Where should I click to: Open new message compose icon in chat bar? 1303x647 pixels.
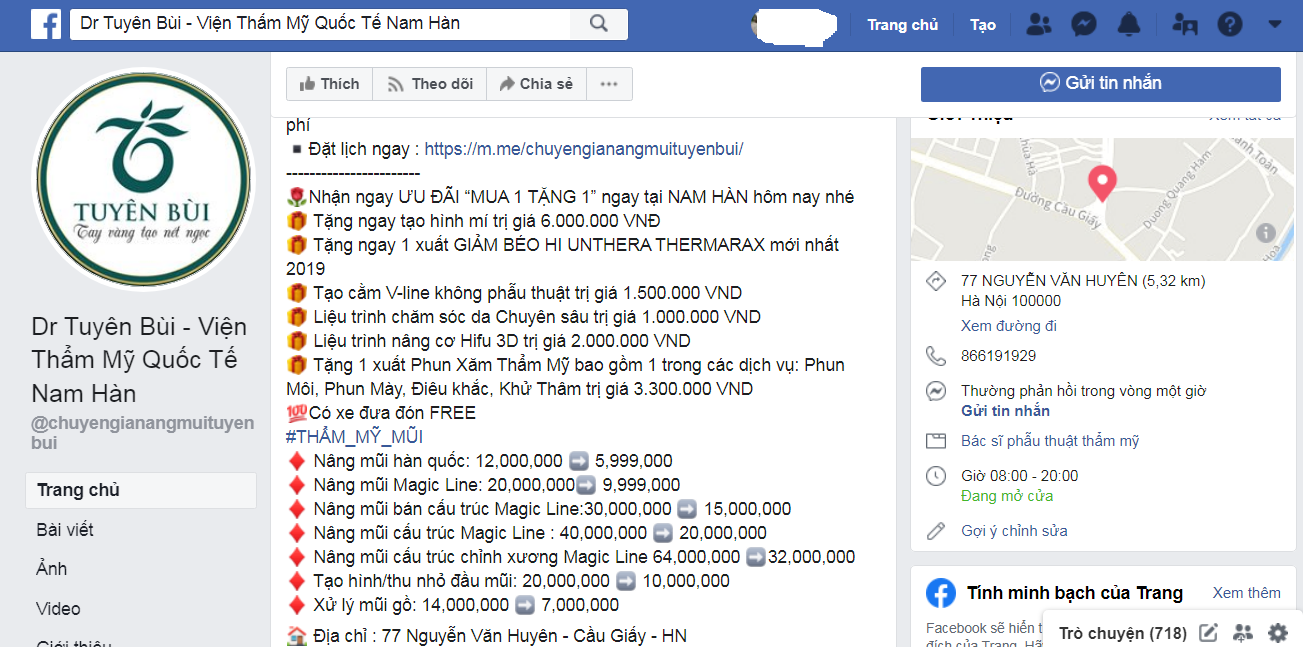tap(1208, 633)
